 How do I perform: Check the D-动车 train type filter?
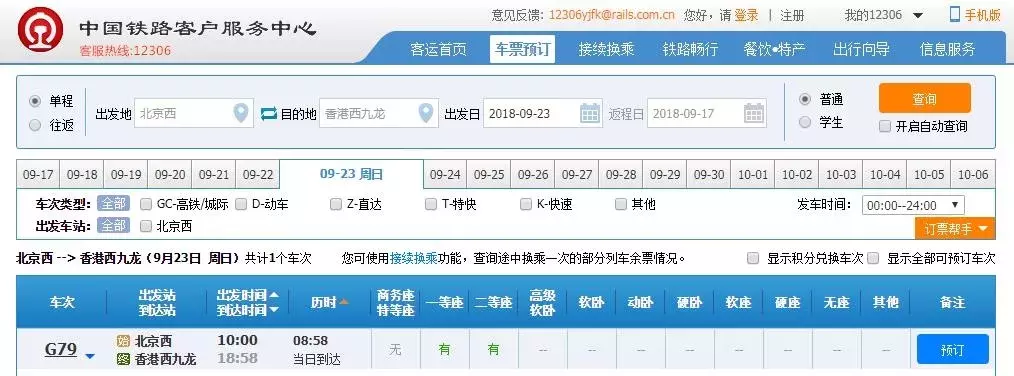[241, 205]
